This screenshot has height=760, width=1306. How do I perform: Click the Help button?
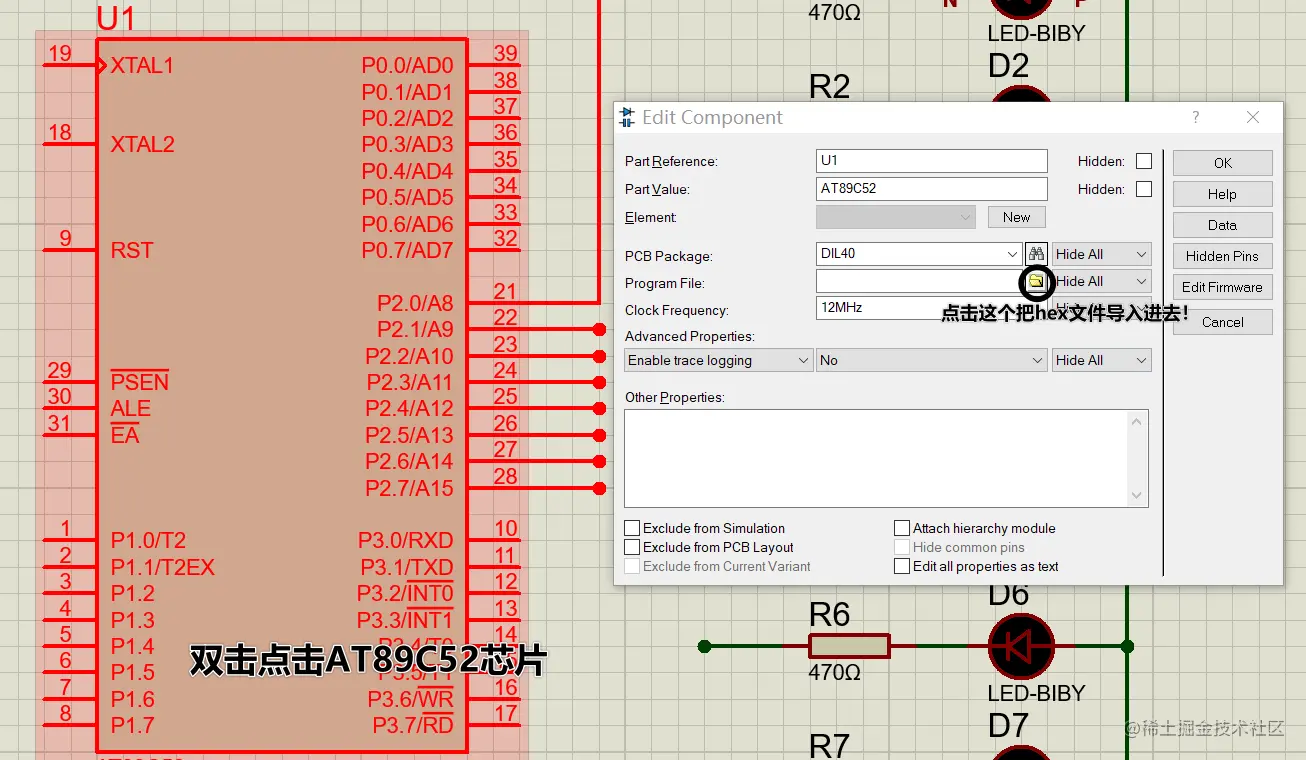[x=1223, y=194]
